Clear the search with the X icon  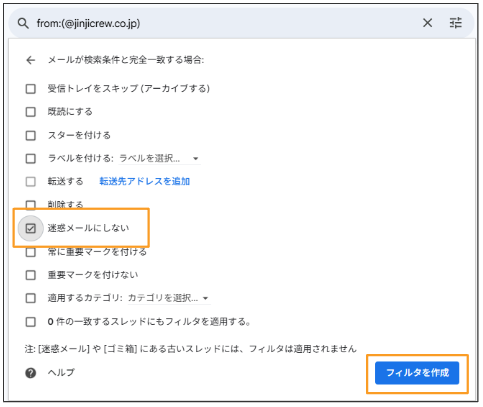pyautogui.click(x=427, y=23)
